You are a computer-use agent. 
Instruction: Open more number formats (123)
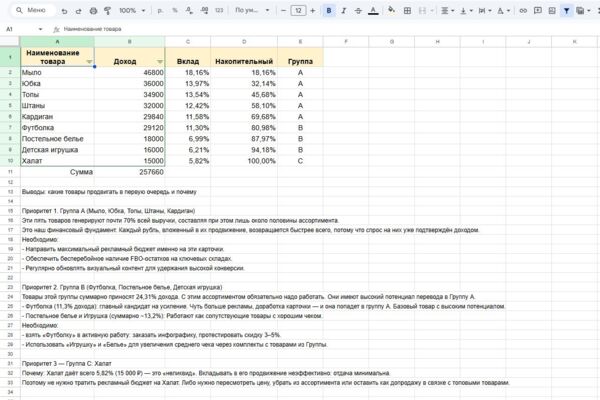pyautogui.click(x=219, y=11)
